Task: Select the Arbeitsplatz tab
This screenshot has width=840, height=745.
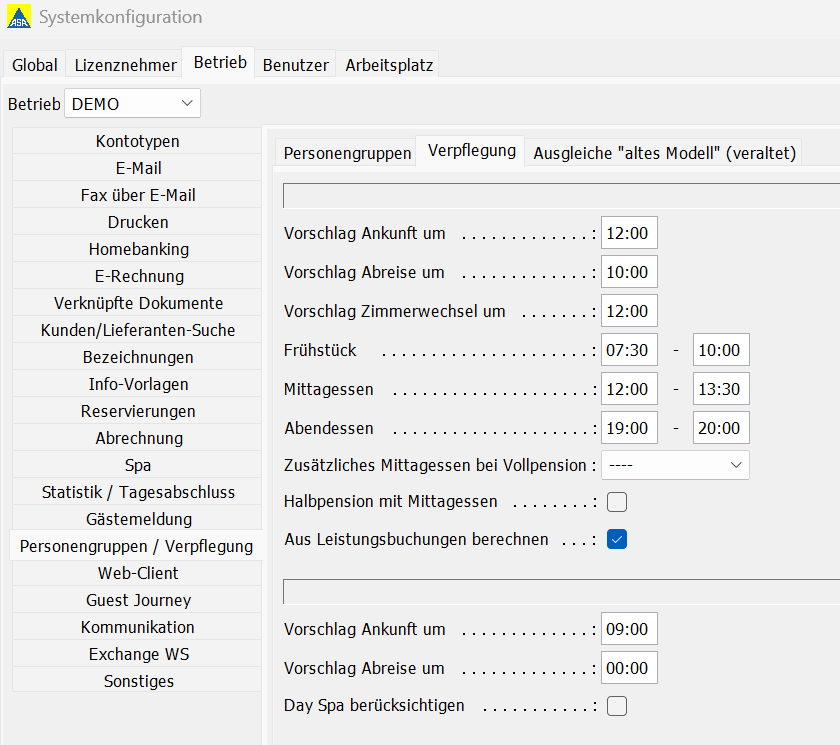Action: click(x=389, y=65)
